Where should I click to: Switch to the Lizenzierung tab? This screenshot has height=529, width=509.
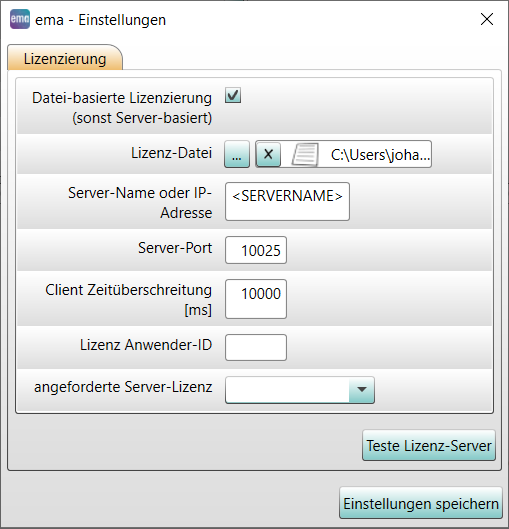coord(65,58)
